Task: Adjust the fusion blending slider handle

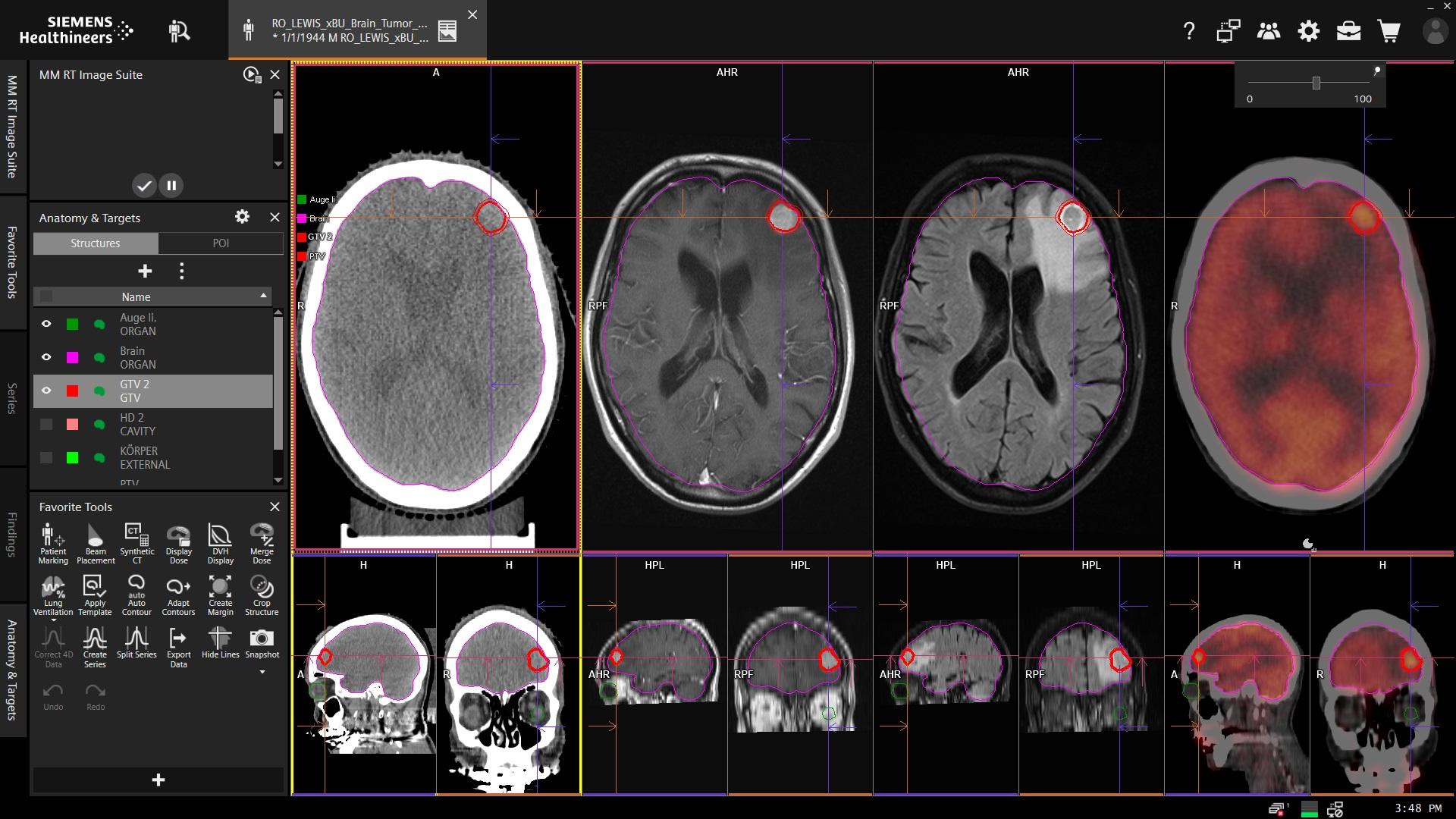Action: (x=1316, y=83)
